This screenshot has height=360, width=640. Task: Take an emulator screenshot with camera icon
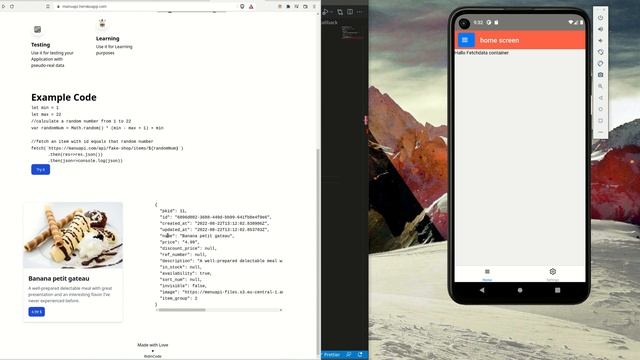600,75
